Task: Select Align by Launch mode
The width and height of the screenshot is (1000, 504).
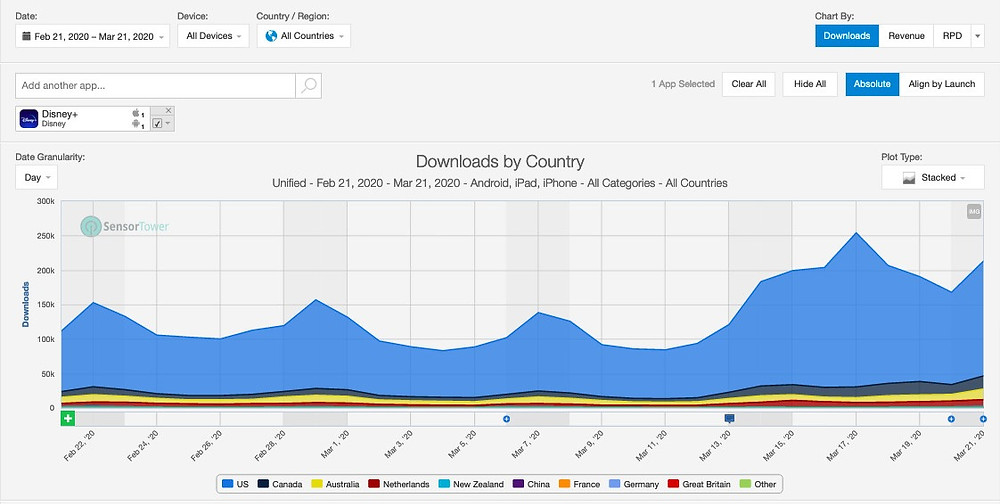Action: tap(942, 84)
